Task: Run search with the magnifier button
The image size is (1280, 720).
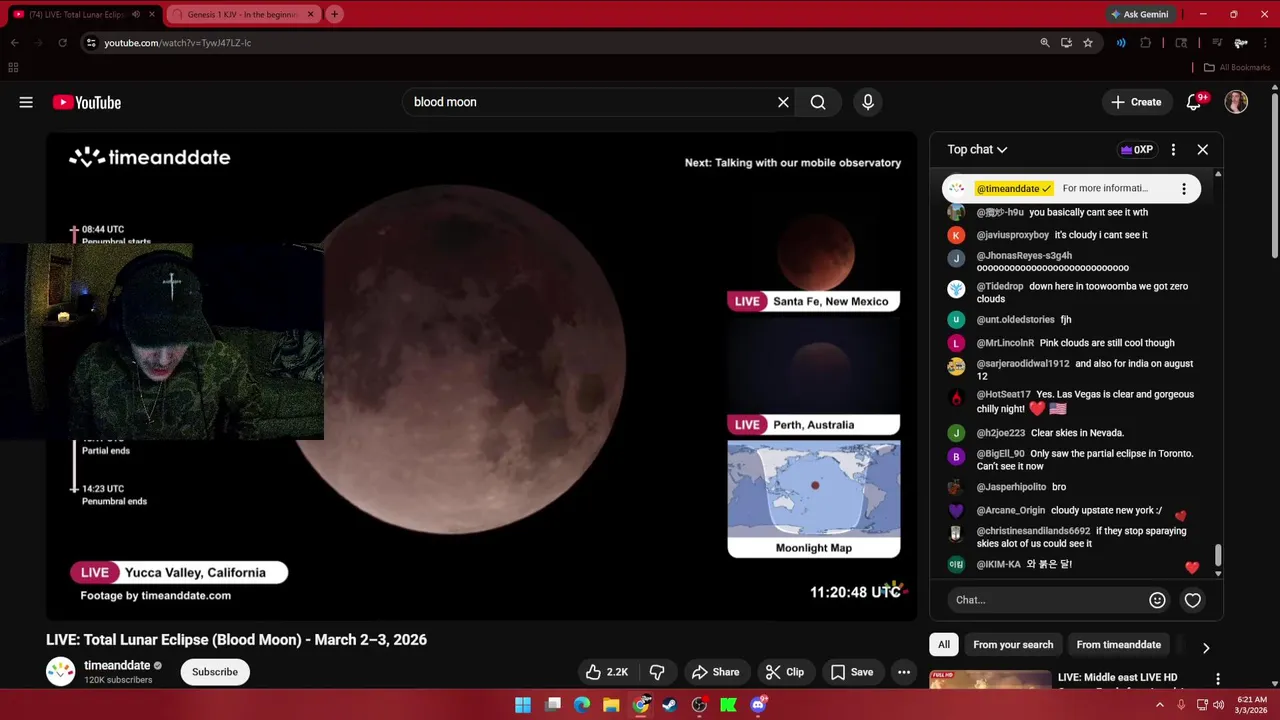Action: 818,102
